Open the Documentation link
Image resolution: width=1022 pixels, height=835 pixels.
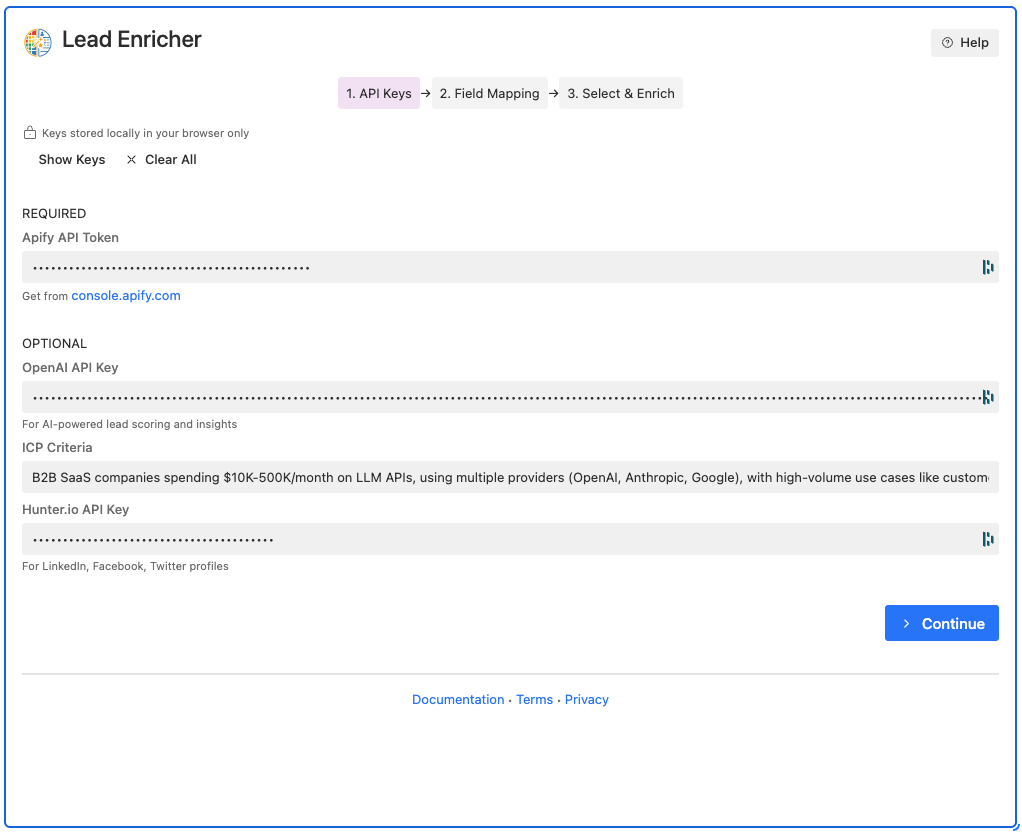[x=458, y=699]
